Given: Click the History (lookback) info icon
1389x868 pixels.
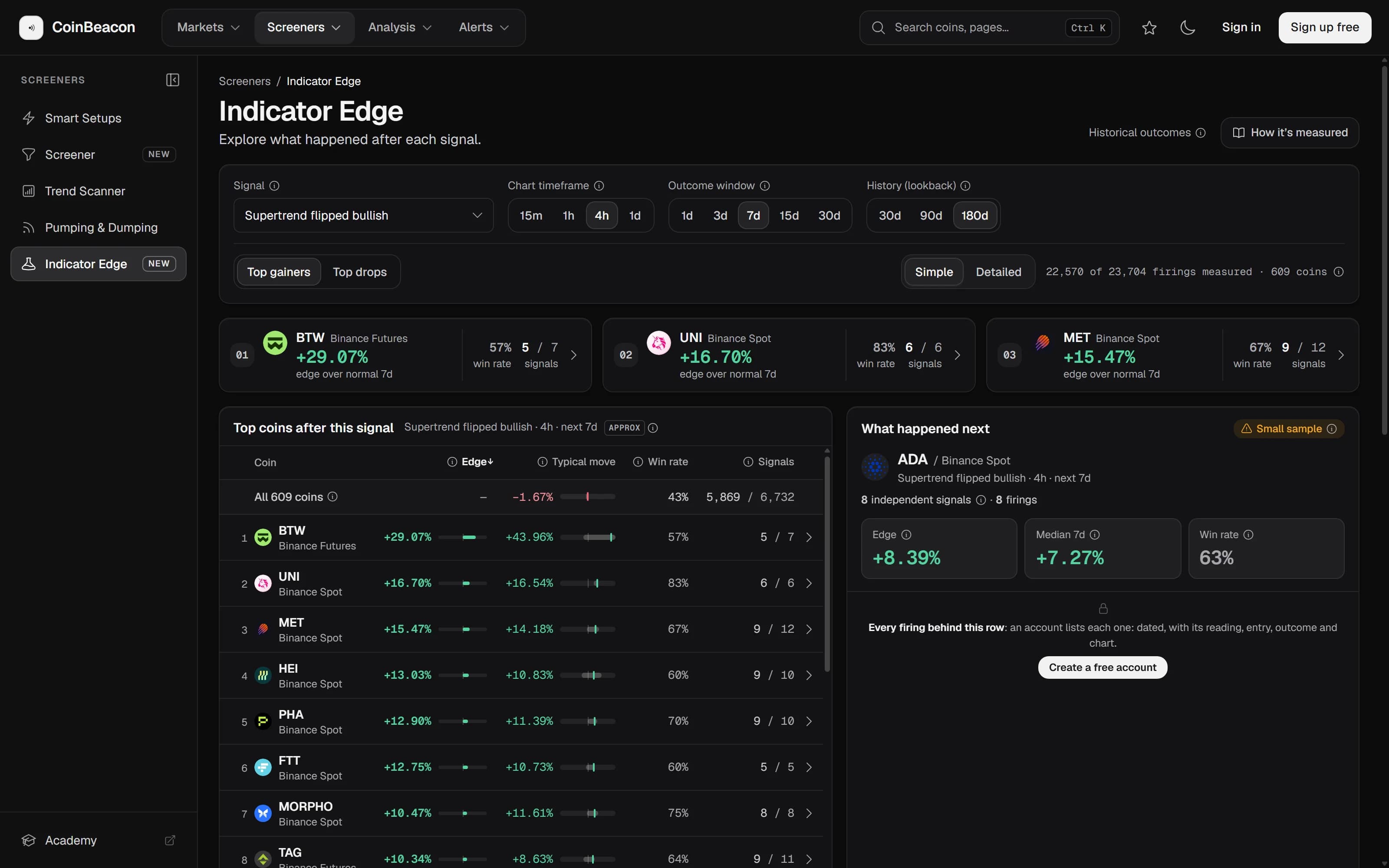Looking at the screenshot, I should tap(965, 185).
